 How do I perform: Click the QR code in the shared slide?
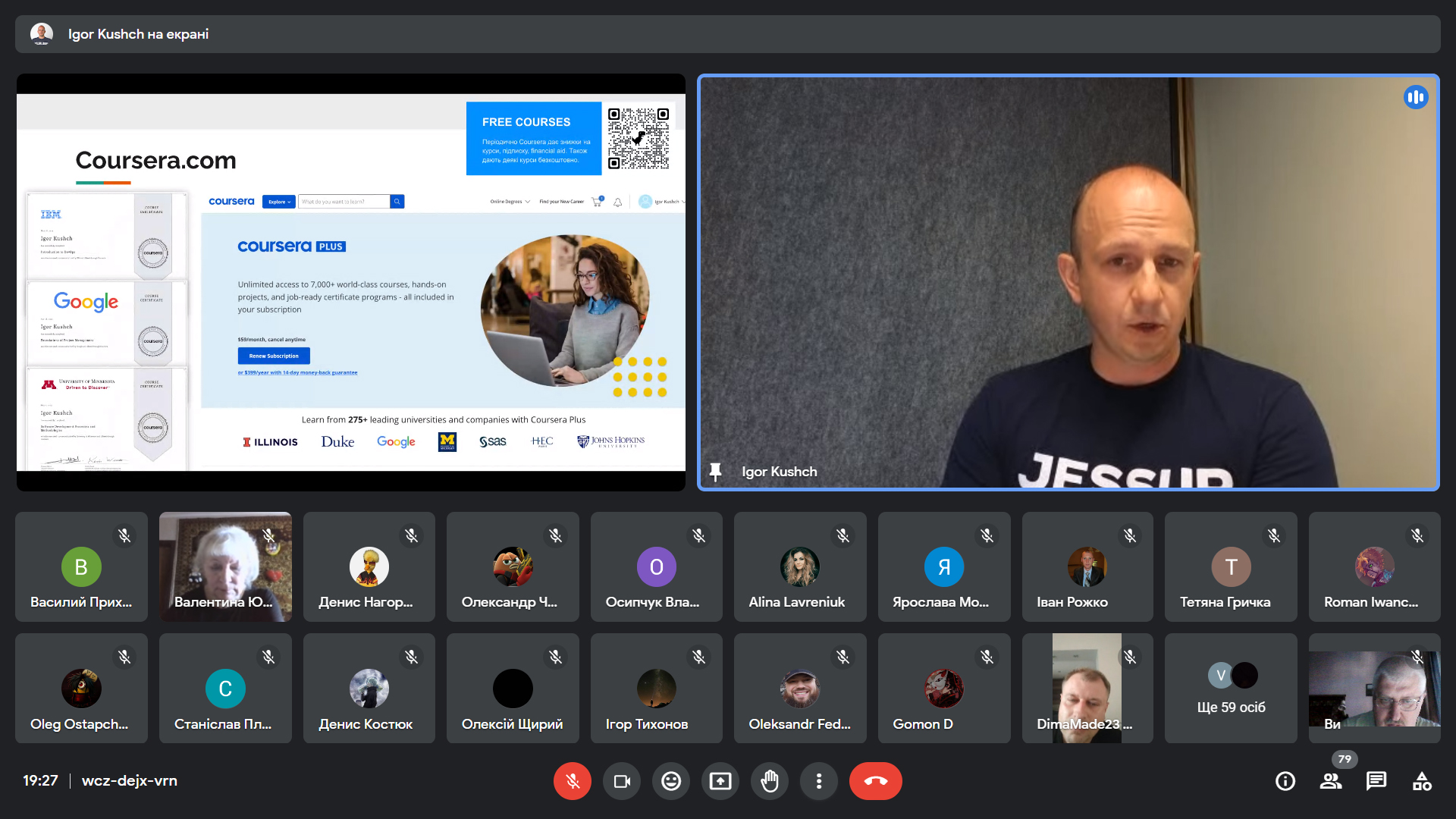tap(639, 138)
